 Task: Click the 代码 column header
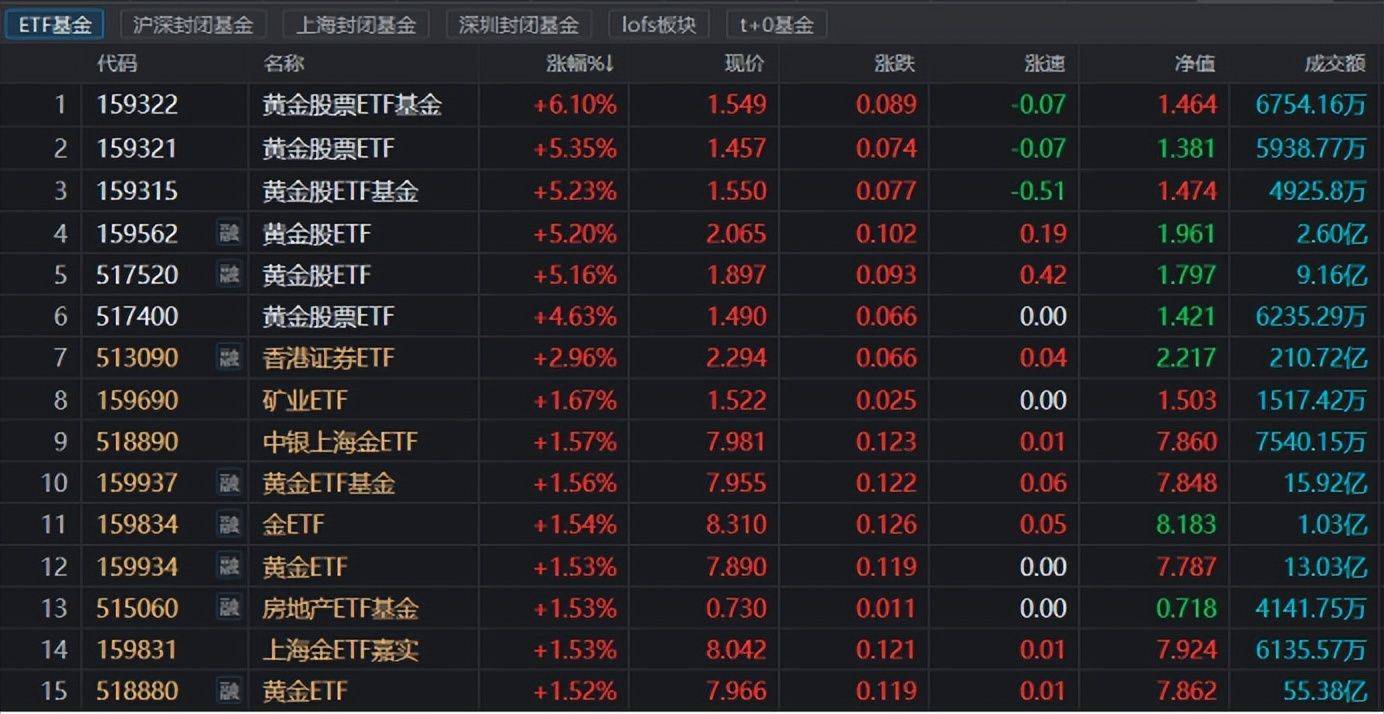tap(117, 64)
